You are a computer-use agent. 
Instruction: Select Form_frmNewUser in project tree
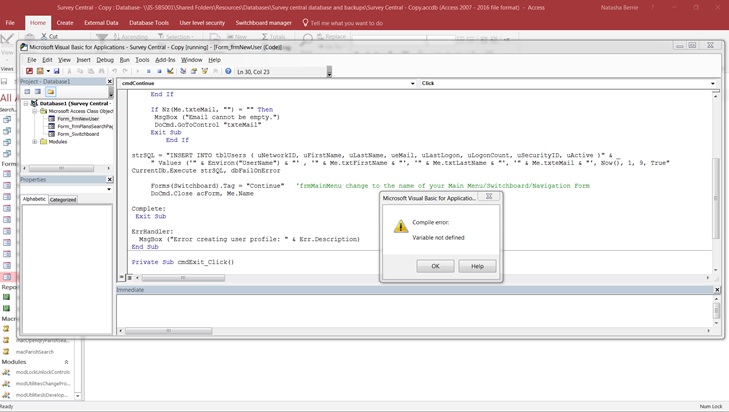[x=78, y=119]
